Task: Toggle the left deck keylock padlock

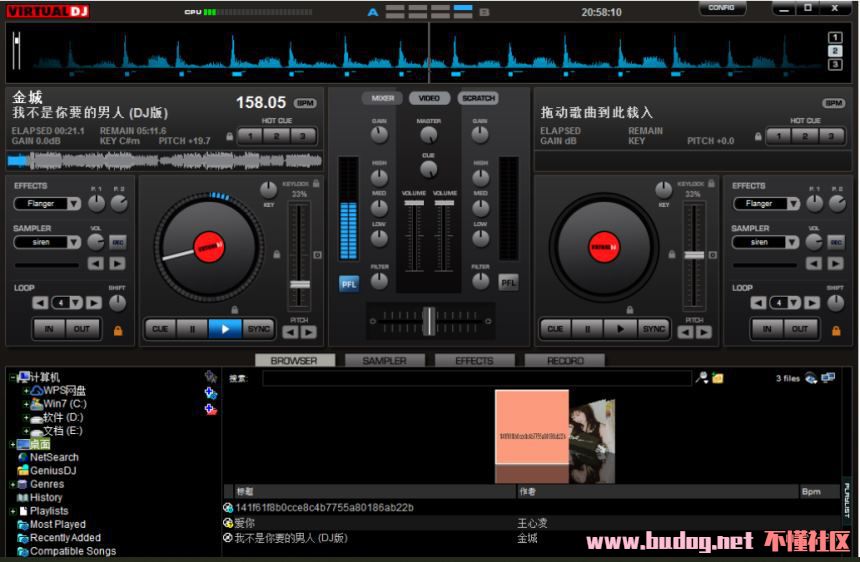Action: (317, 183)
